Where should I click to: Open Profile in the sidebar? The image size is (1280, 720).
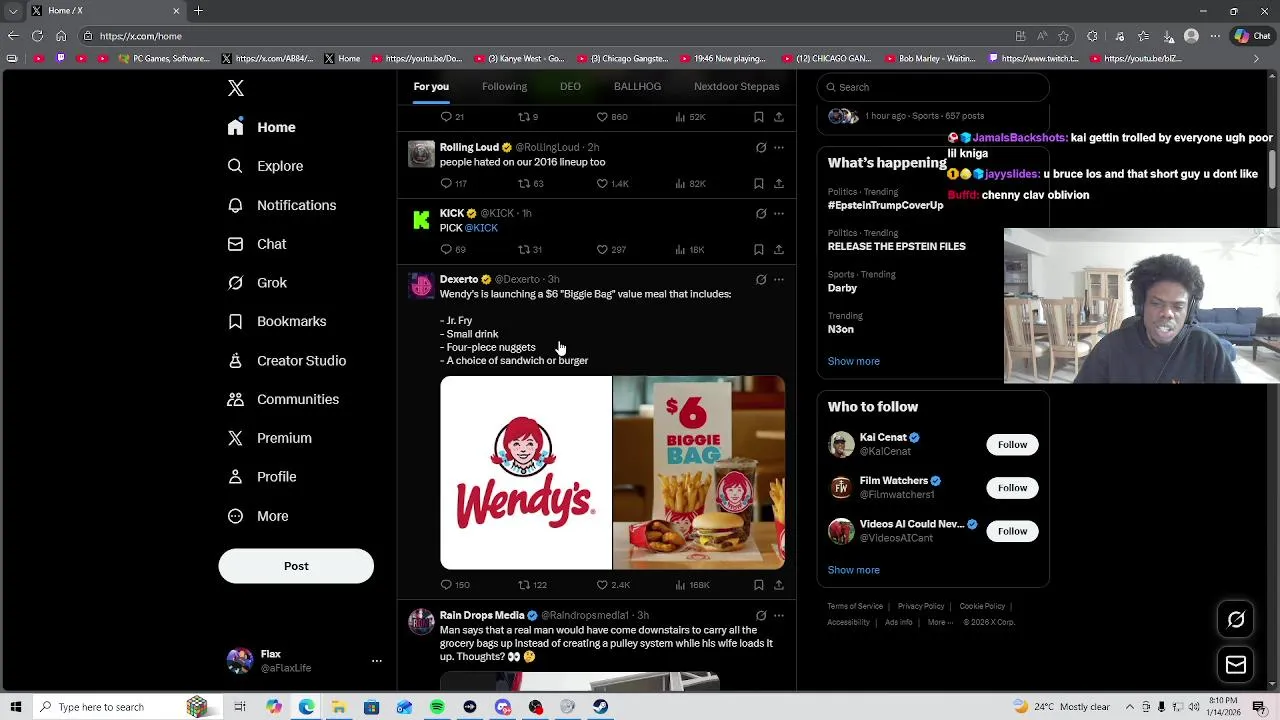(261, 477)
